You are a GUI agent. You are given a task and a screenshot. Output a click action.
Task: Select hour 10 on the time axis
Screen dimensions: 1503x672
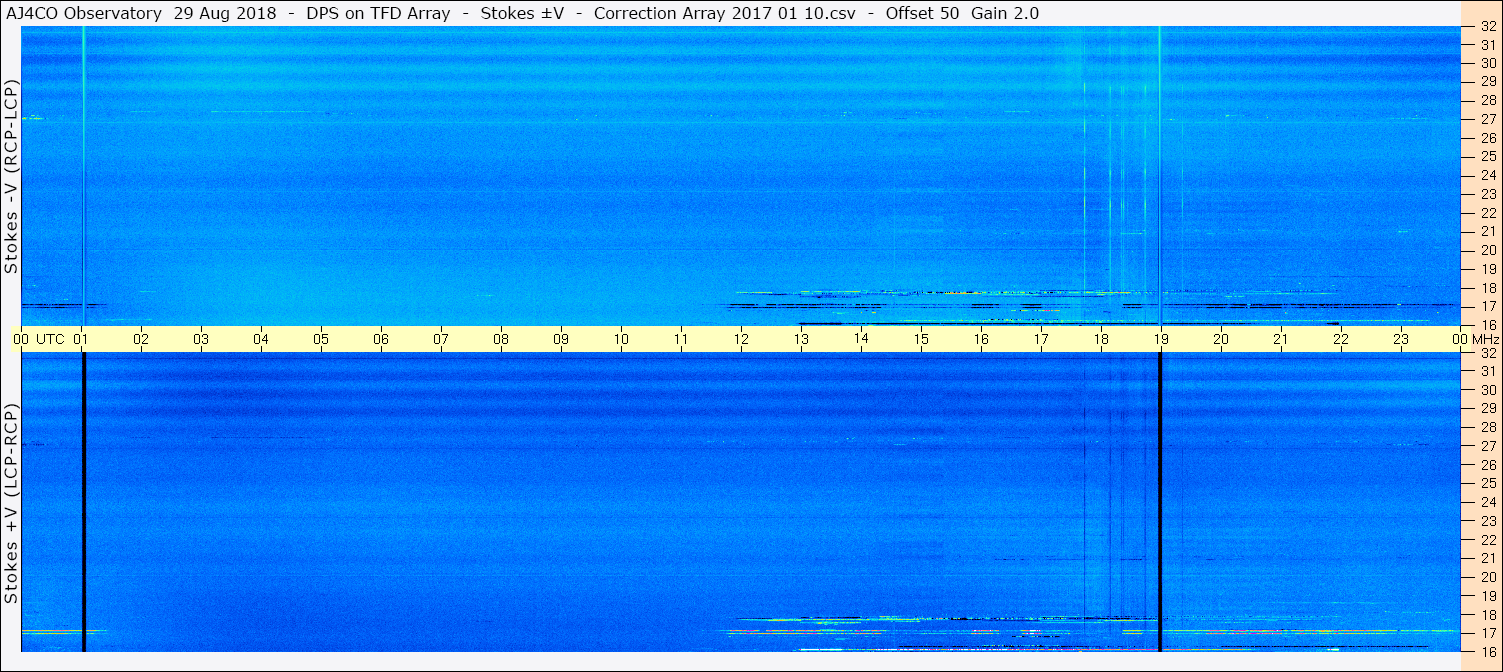(x=621, y=339)
